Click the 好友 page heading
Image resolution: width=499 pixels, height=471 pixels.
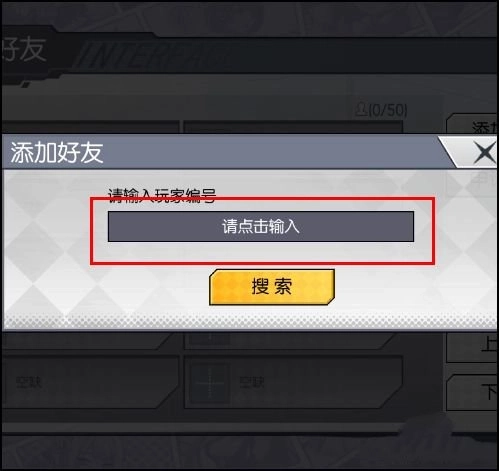(24, 50)
